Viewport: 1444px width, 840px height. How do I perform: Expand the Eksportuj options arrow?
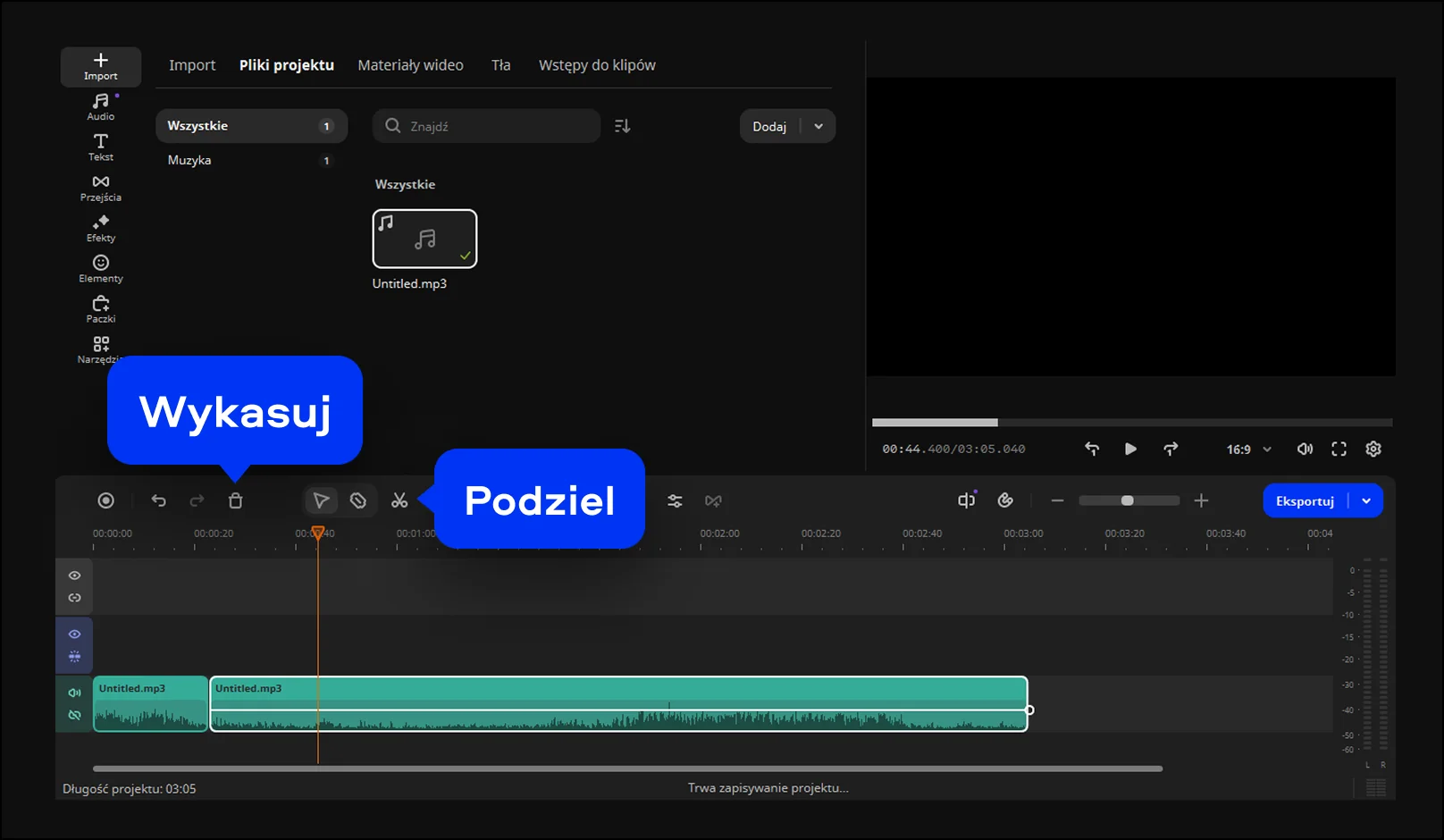pos(1366,501)
